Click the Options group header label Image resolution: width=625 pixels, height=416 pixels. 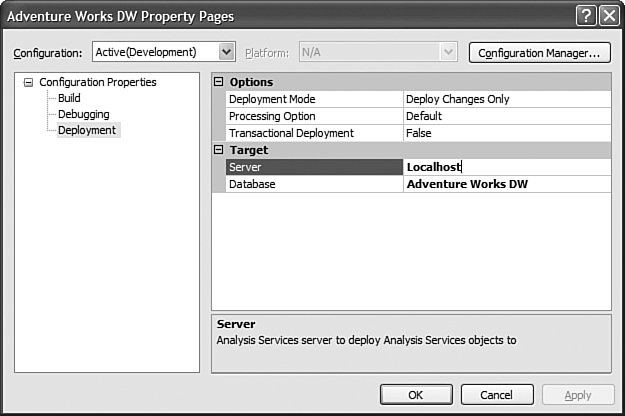pos(252,82)
